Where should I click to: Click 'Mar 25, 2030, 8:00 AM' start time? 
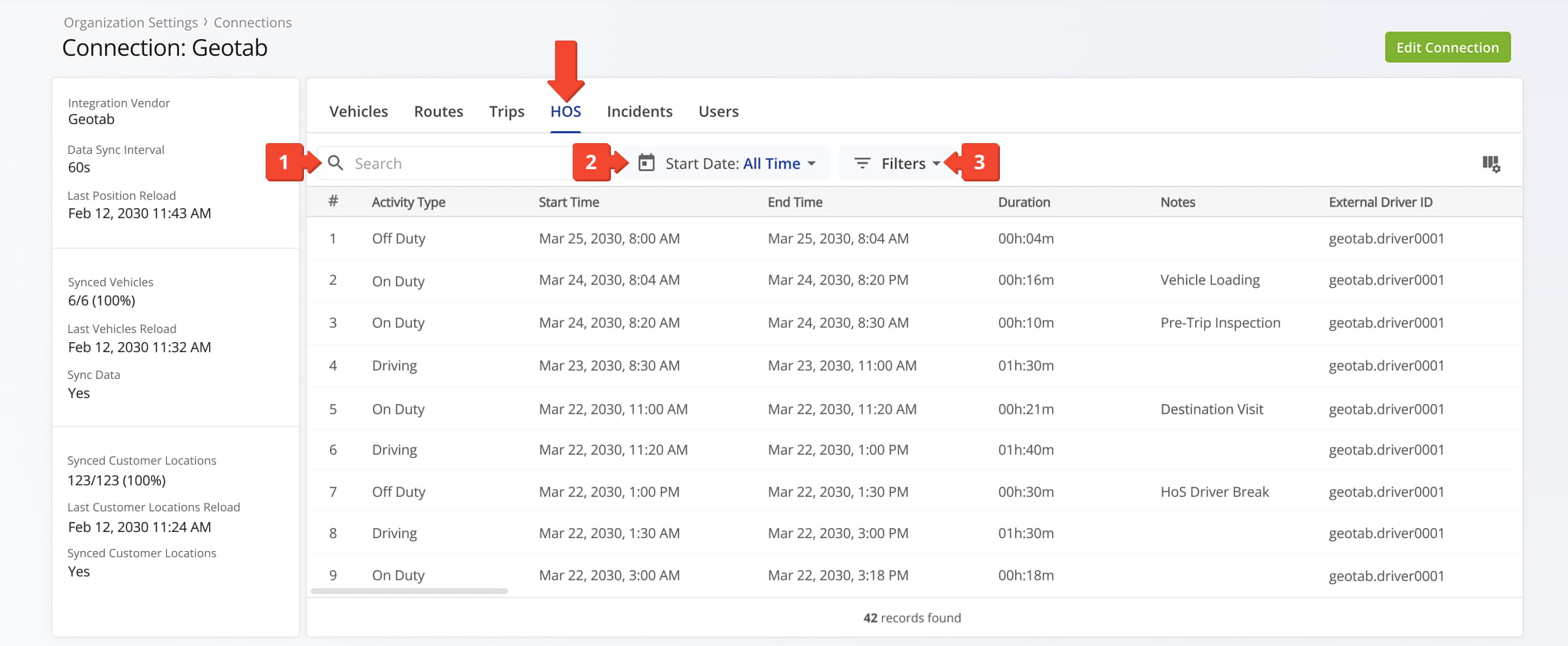(x=609, y=239)
